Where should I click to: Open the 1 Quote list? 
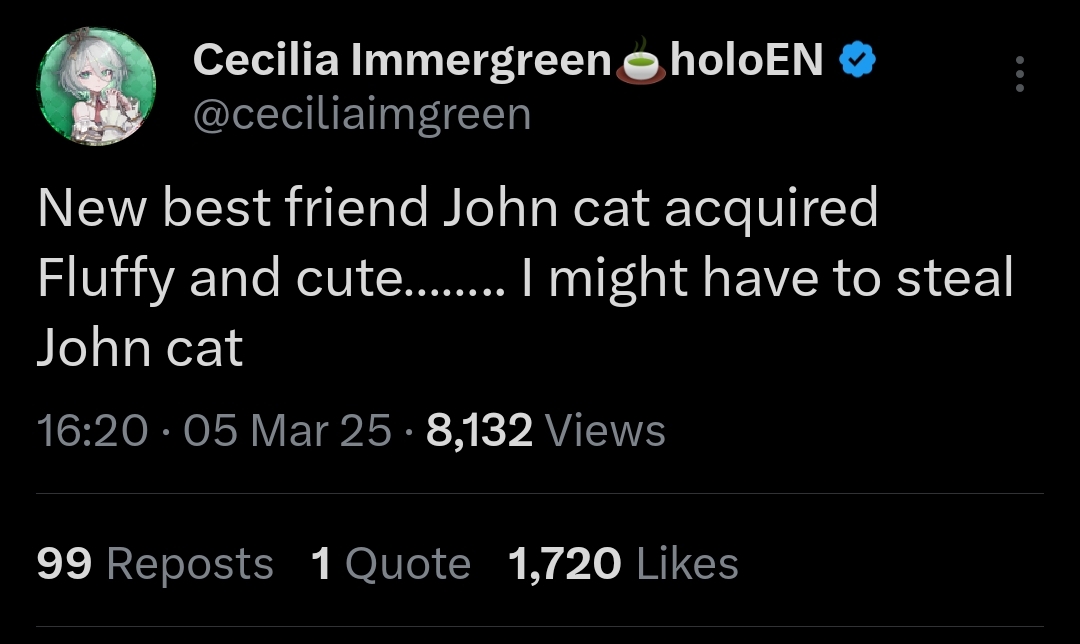click(x=390, y=564)
